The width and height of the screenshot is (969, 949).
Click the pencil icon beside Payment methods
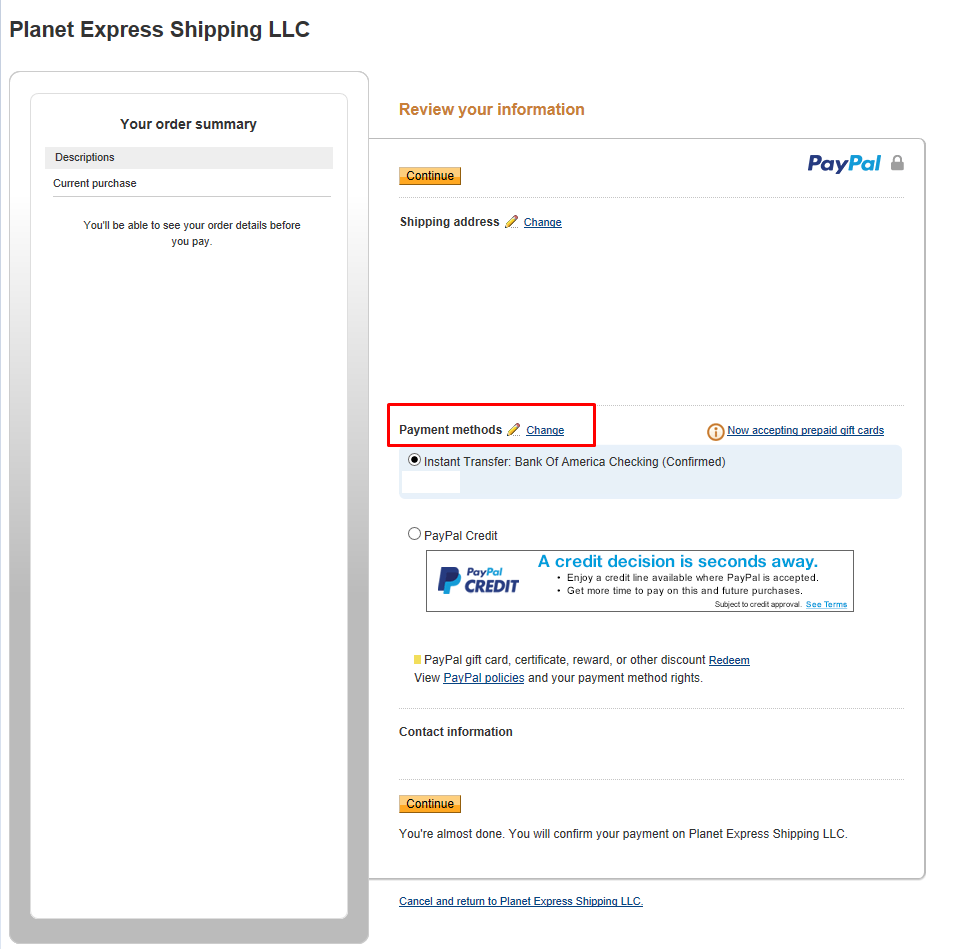click(514, 430)
